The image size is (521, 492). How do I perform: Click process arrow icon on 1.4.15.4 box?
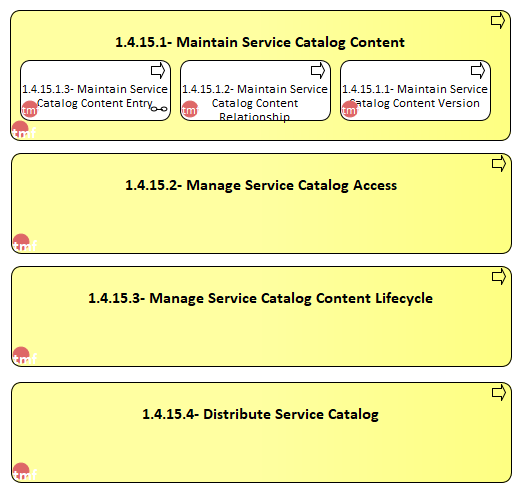(x=499, y=393)
